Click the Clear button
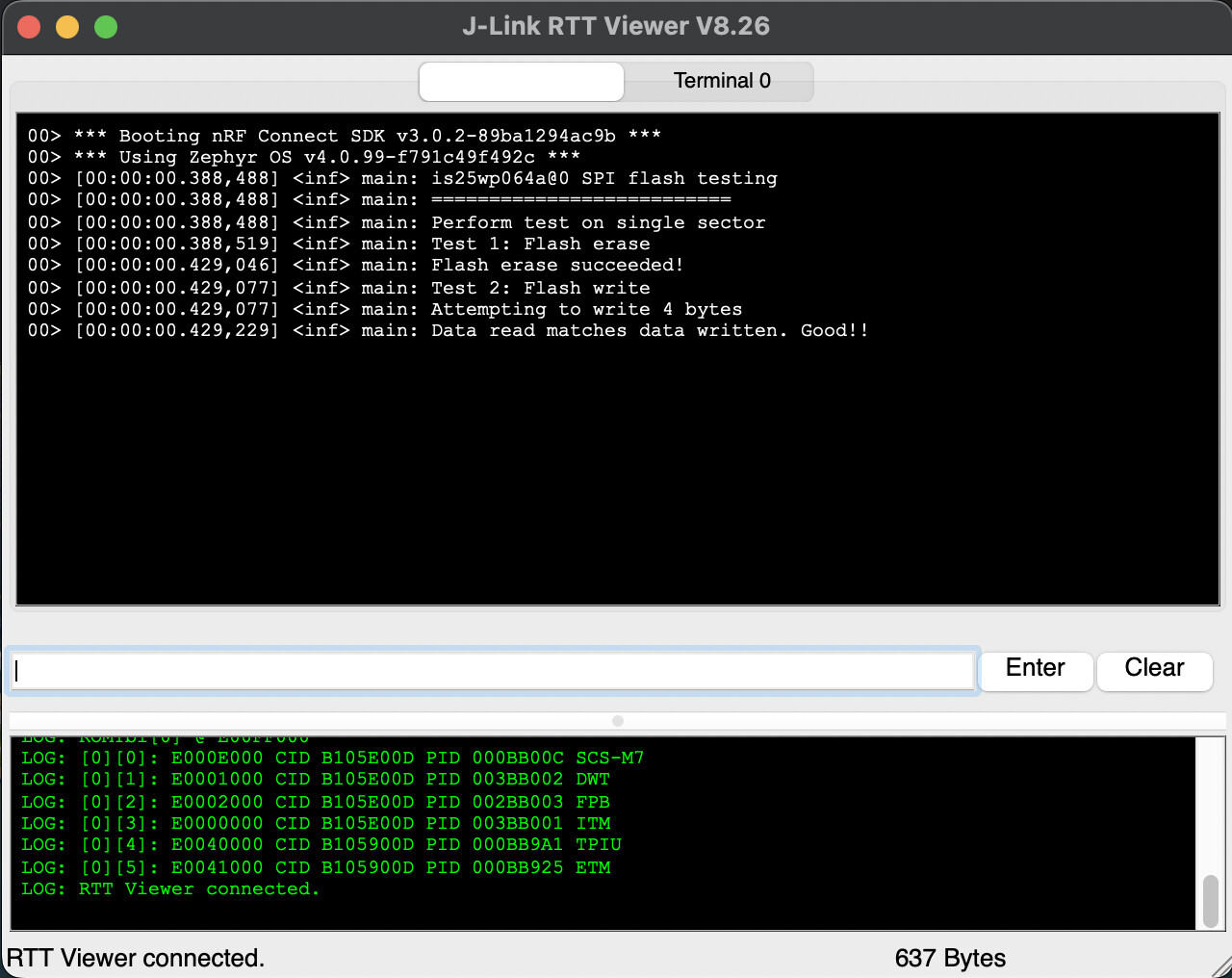Viewport: 1232px width, 978px height. click(x=1153, y=669)
